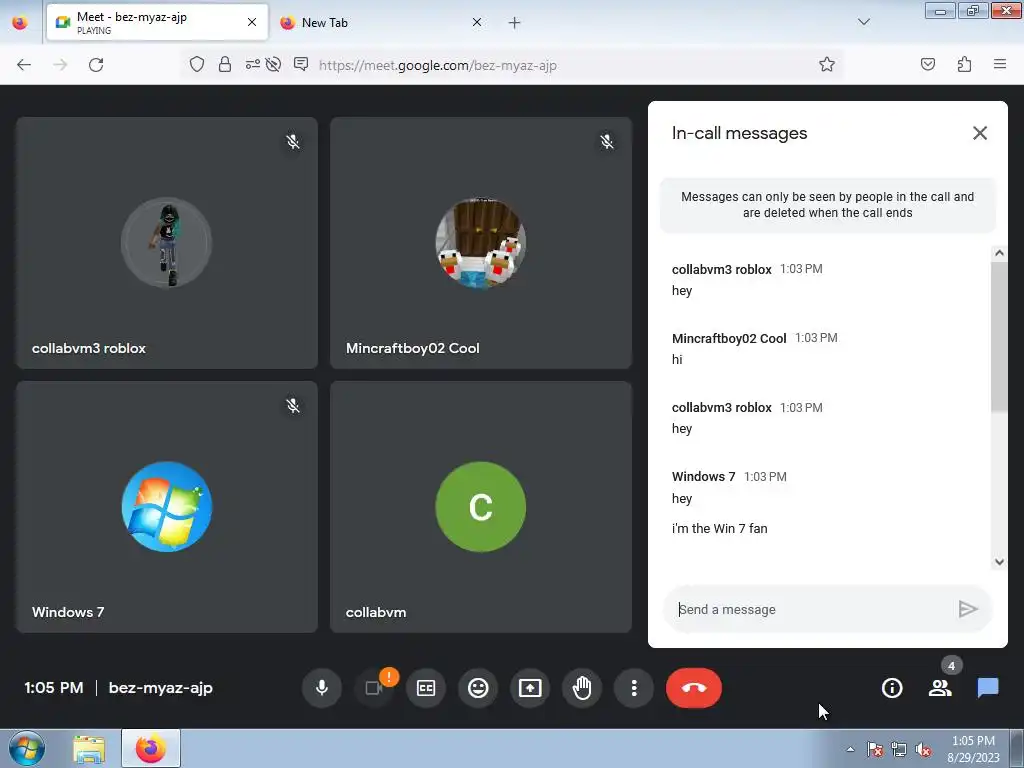
Task: Click the network tray icon
Action: [899, 750]
